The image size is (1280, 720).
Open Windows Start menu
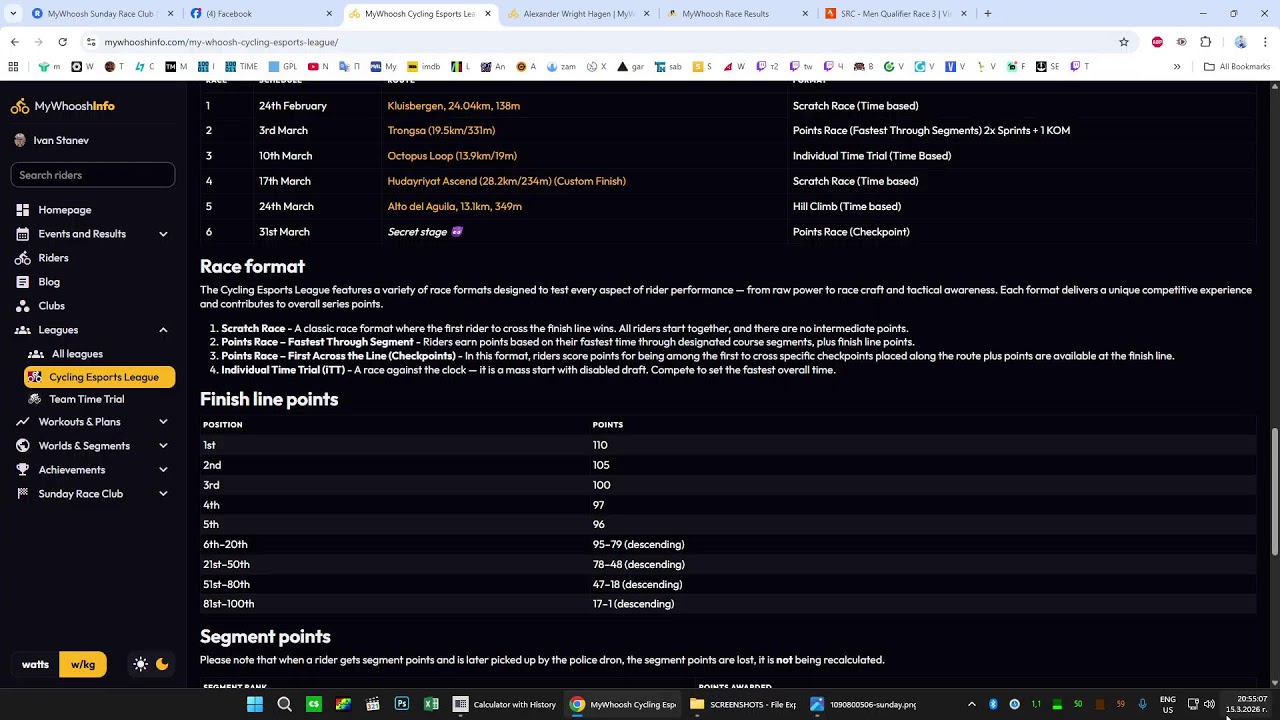pyautogui.click(x=255, y=704)
